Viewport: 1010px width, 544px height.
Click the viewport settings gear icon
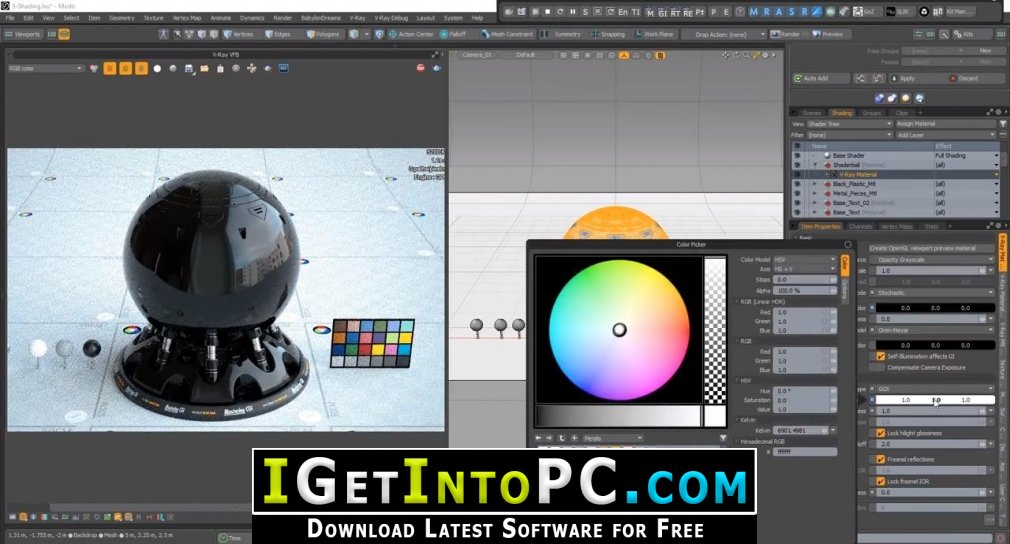click(x=765, y=55)
